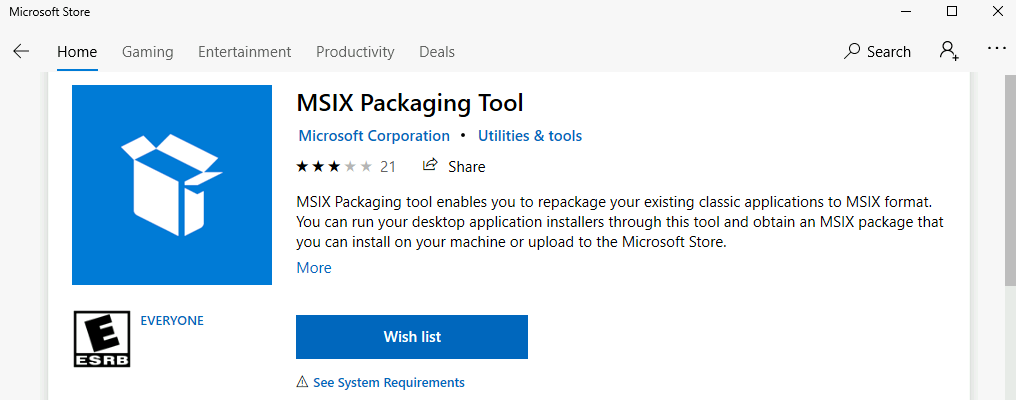Open the Entertainment tab

244,52
